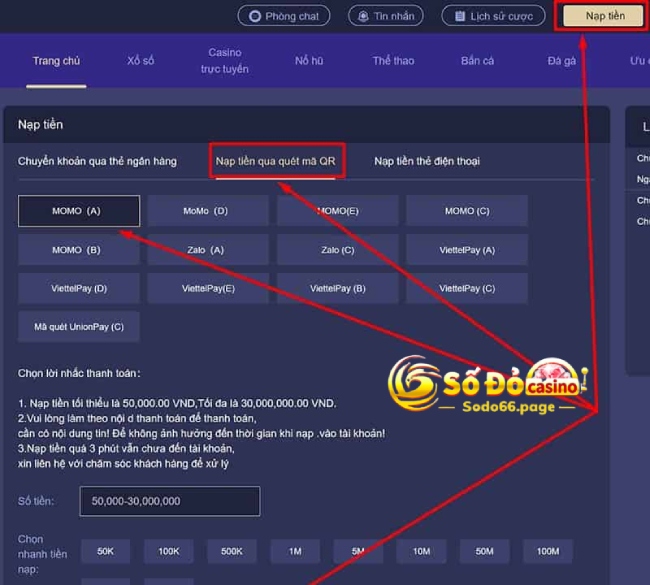Image resolution: width=650 pixels, height=585 pixels.
Task: Switch to Nạp tiền qua quét mã QR tab
Action: click(275, 161)
